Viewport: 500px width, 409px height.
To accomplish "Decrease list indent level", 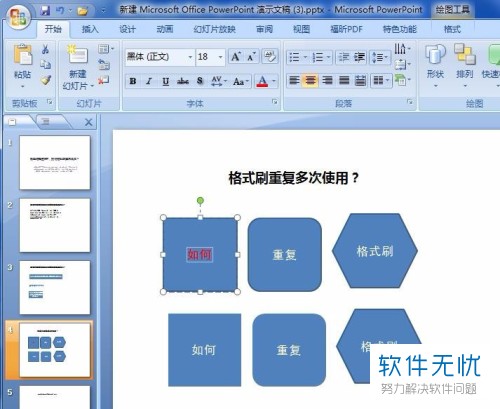I will pos(343,57).
